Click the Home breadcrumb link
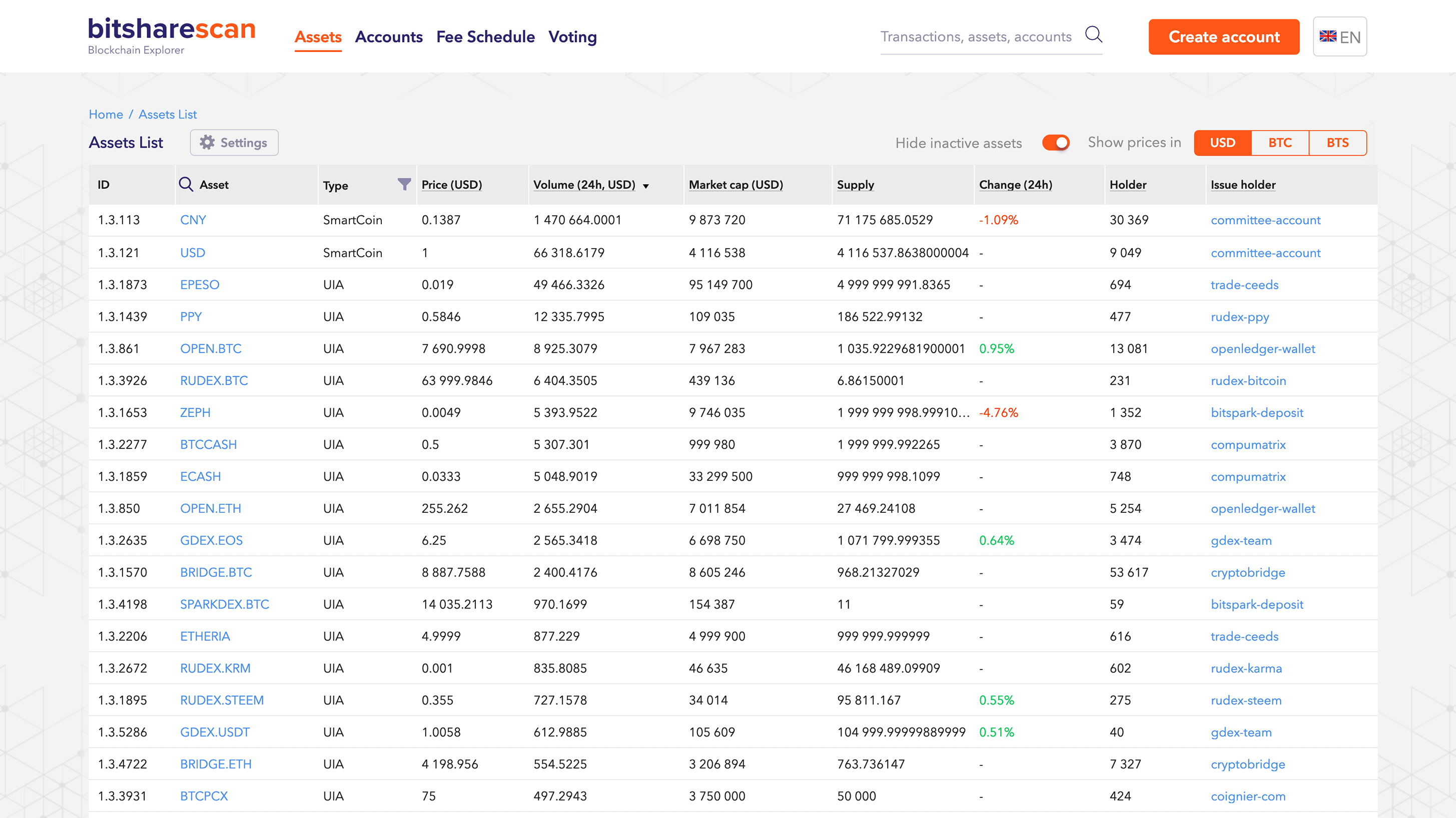Image resolution: width=1456 pixels, height=818 pixels. [106, 114]
